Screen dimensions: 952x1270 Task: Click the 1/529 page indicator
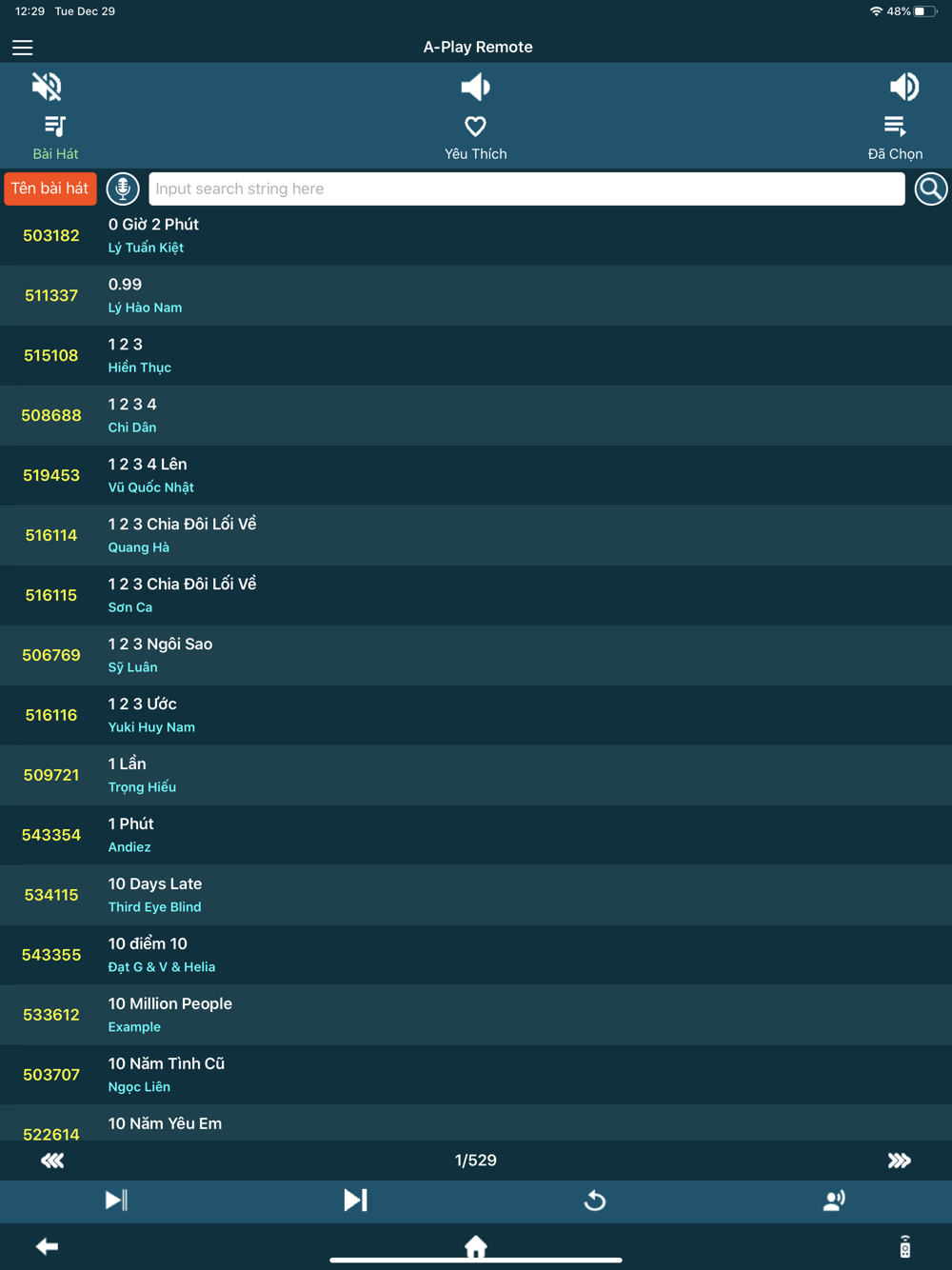click(x=476, y=1160)
